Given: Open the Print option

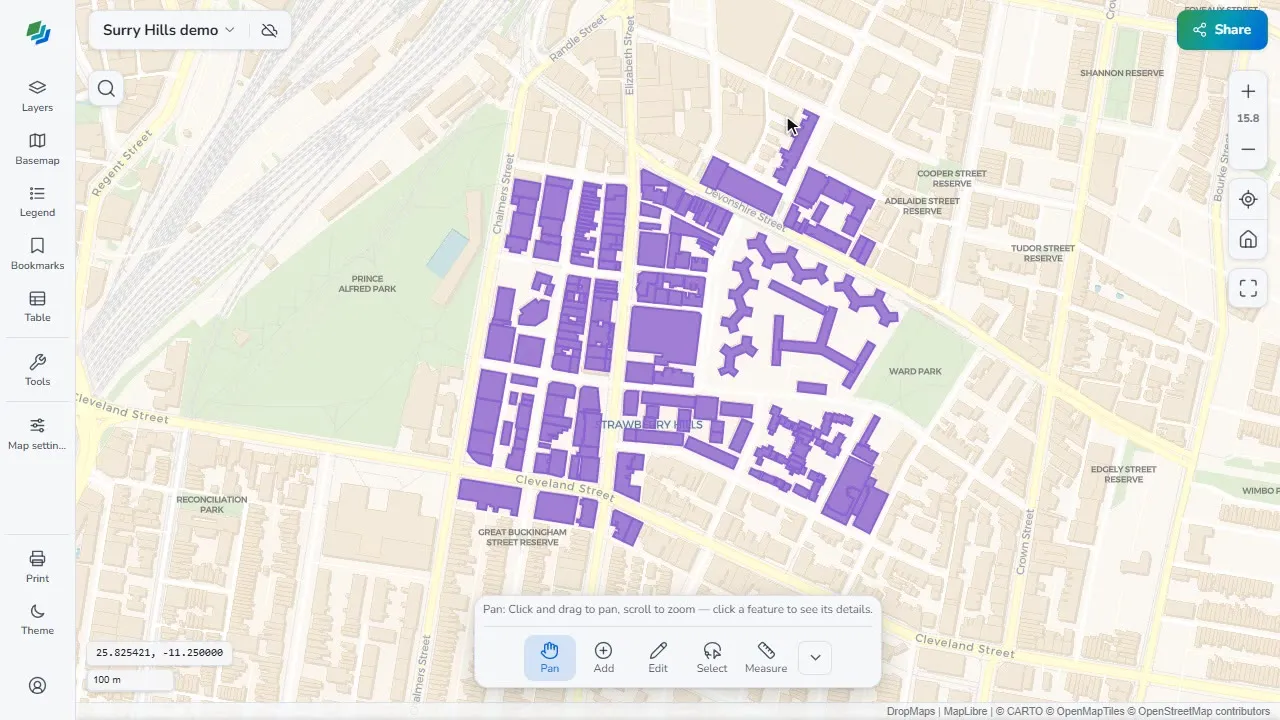Looking at the screenshot, I should coord(37,567).
